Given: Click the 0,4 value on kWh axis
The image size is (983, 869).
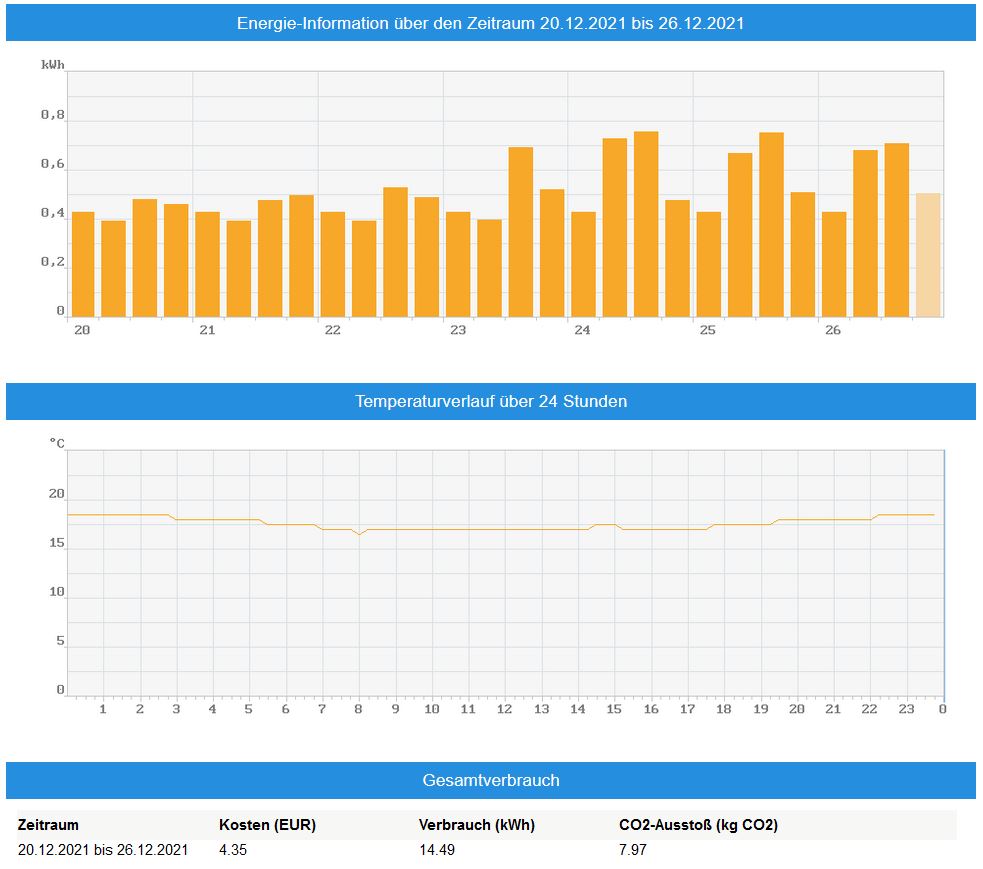Looking at the screenshot, I should click(53, 213).
